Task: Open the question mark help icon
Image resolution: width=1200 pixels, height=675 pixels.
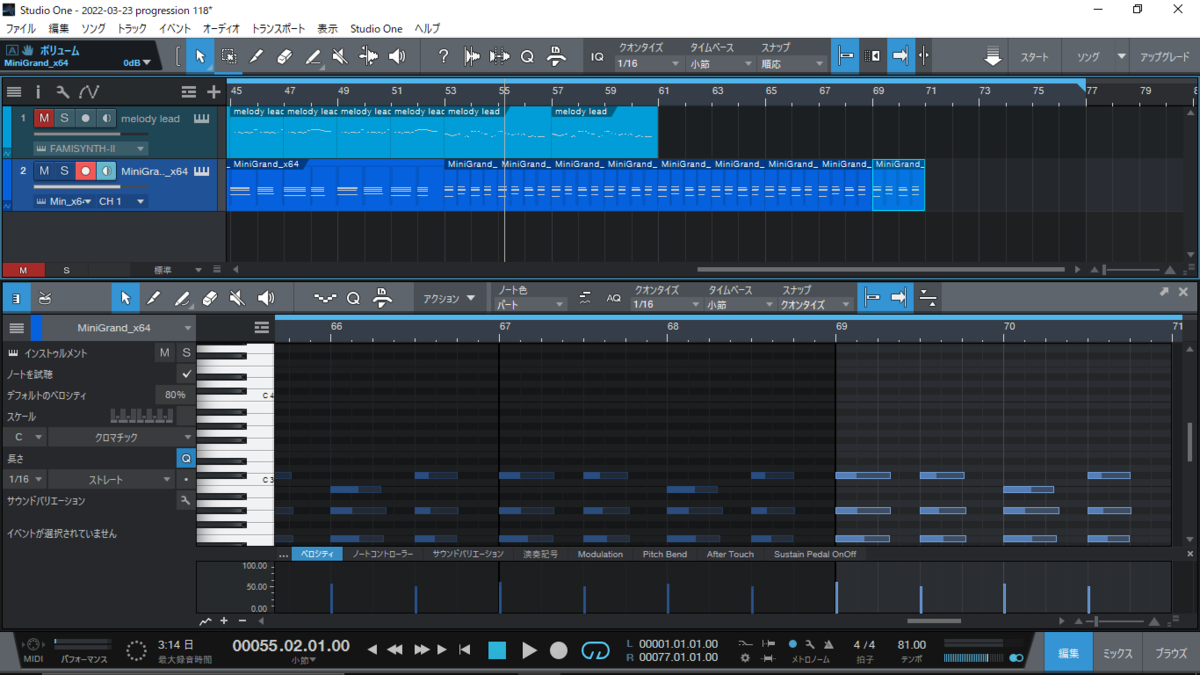Action: [444, 57]
